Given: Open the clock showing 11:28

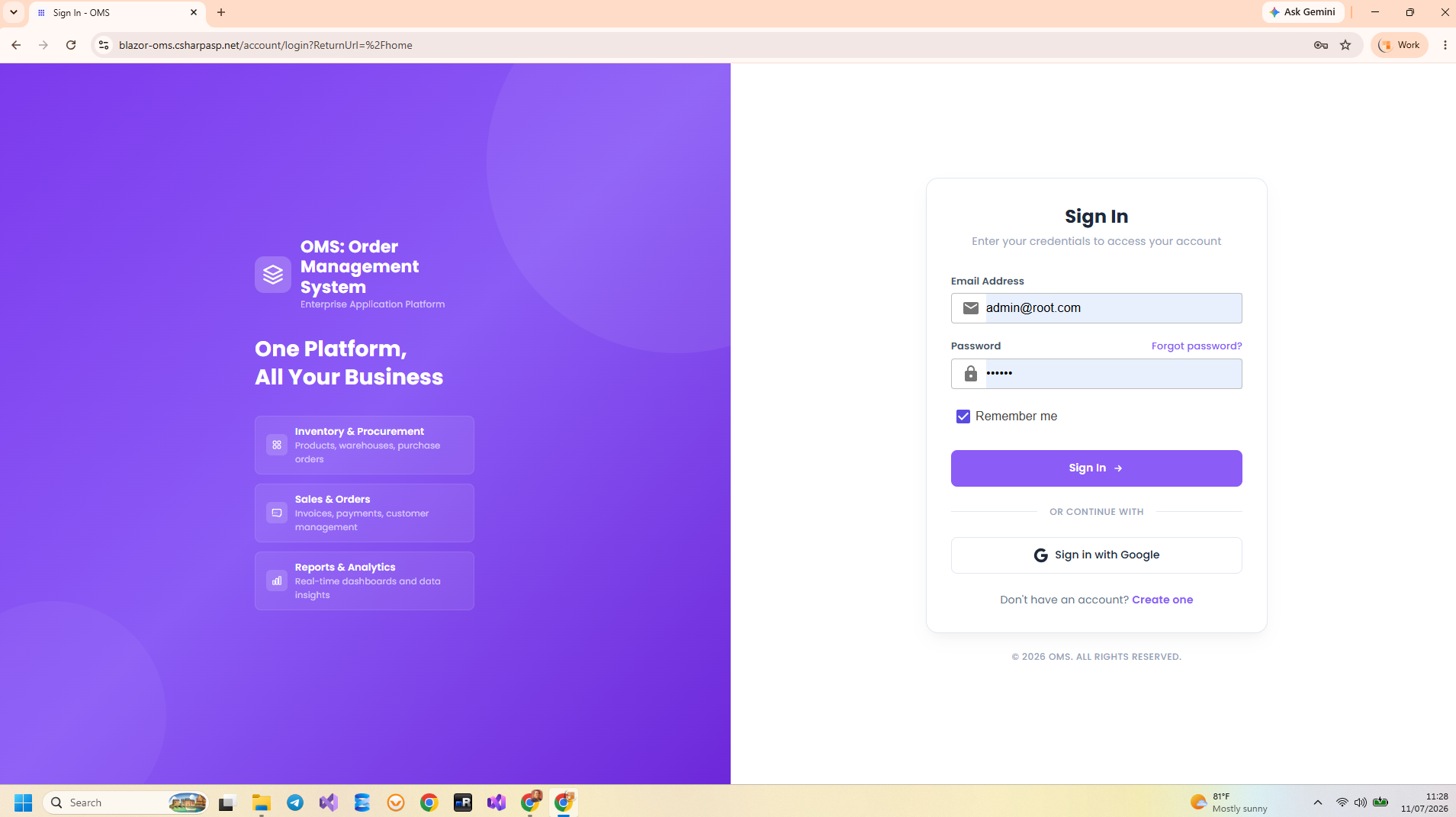Looking at the screenshot, I should click(1424, 803).
